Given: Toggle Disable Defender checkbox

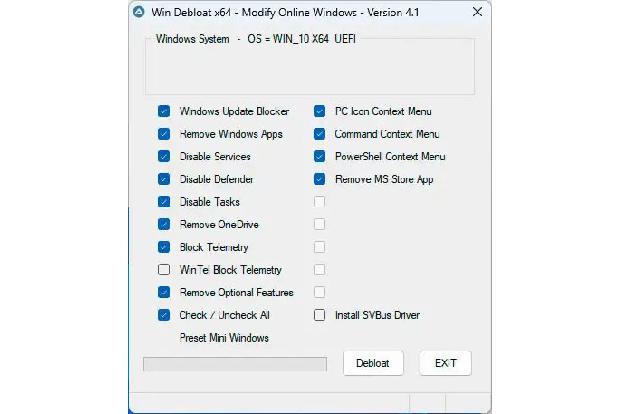Looking at the screenshot, I should [164, 179].
